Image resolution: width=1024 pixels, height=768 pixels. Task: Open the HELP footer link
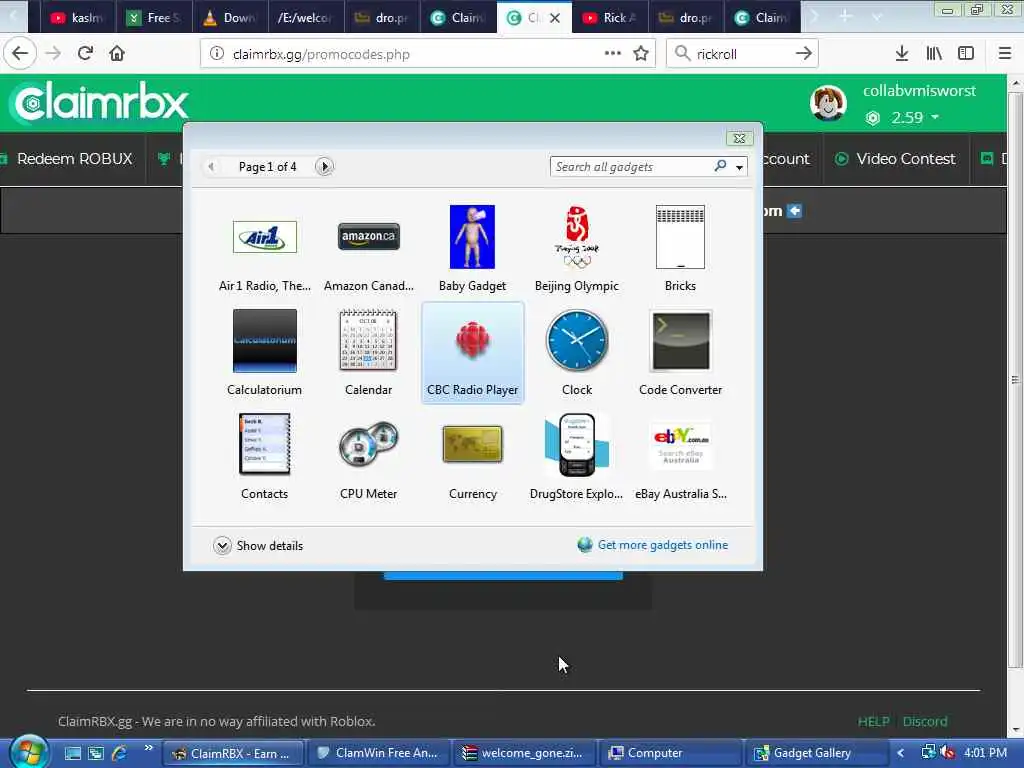click(873, 722)
